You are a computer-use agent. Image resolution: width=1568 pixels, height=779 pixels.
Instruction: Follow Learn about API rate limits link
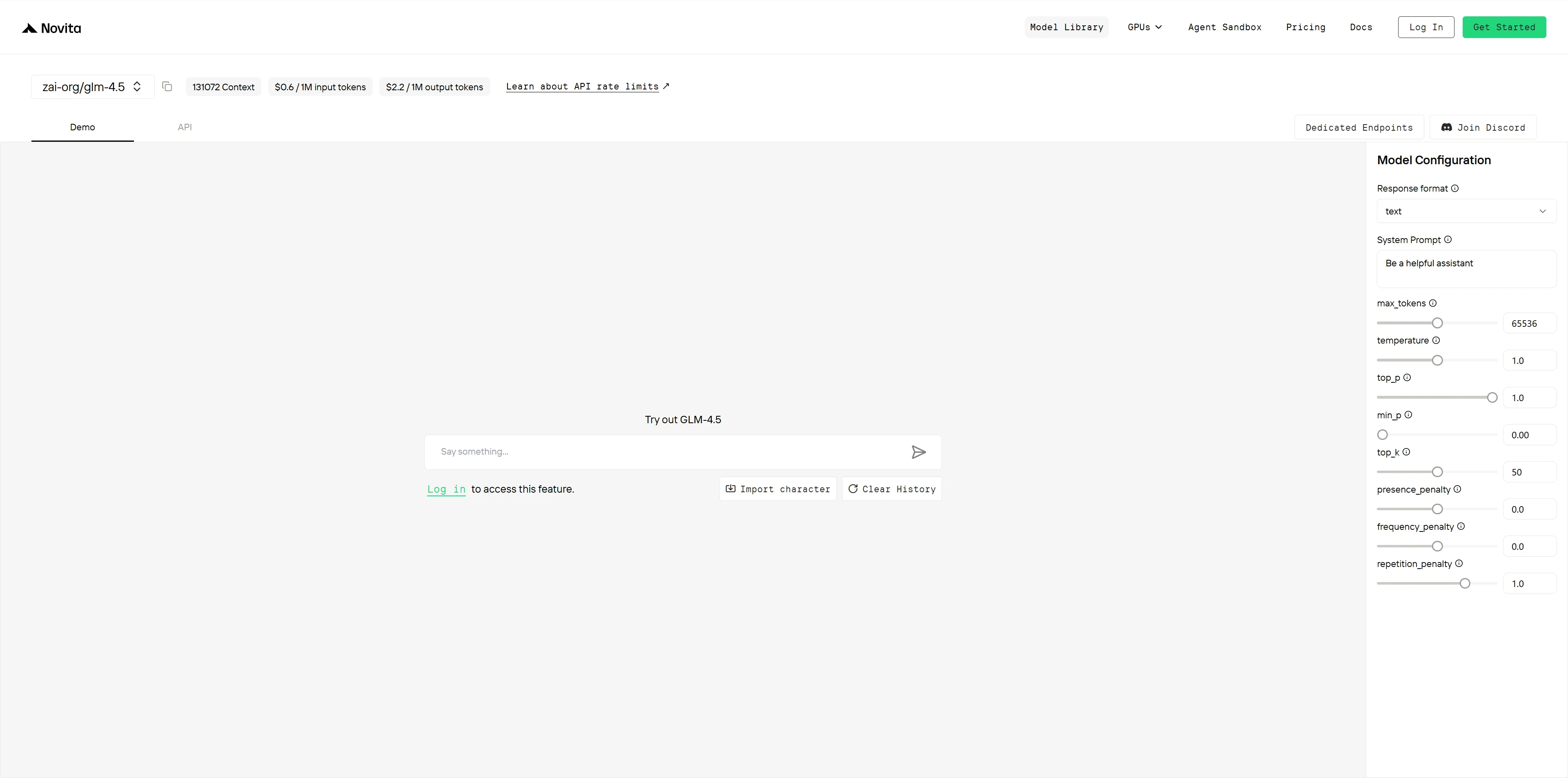588,87
